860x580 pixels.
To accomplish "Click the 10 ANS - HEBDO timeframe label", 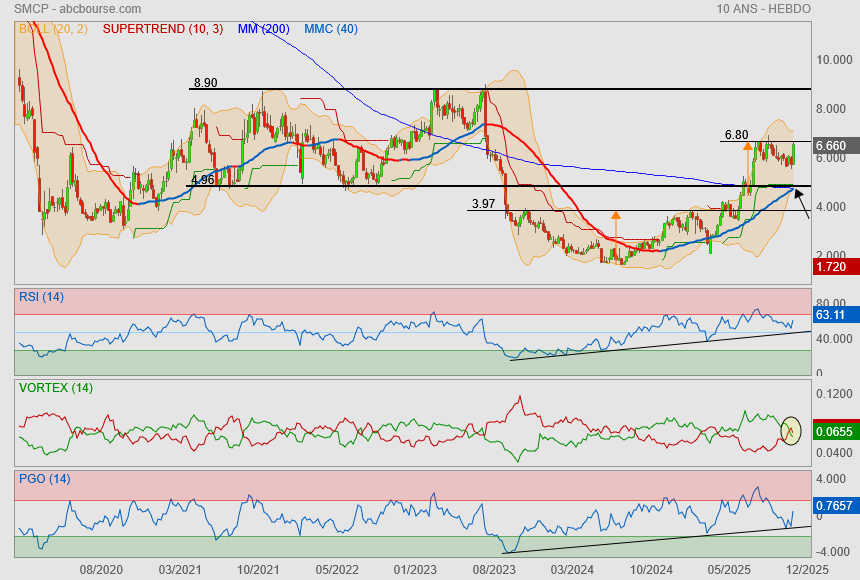I will point(763,9).
